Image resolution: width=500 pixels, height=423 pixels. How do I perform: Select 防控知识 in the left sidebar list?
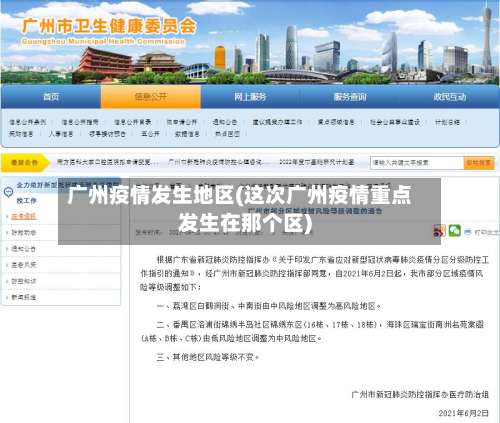click(23, 281)
